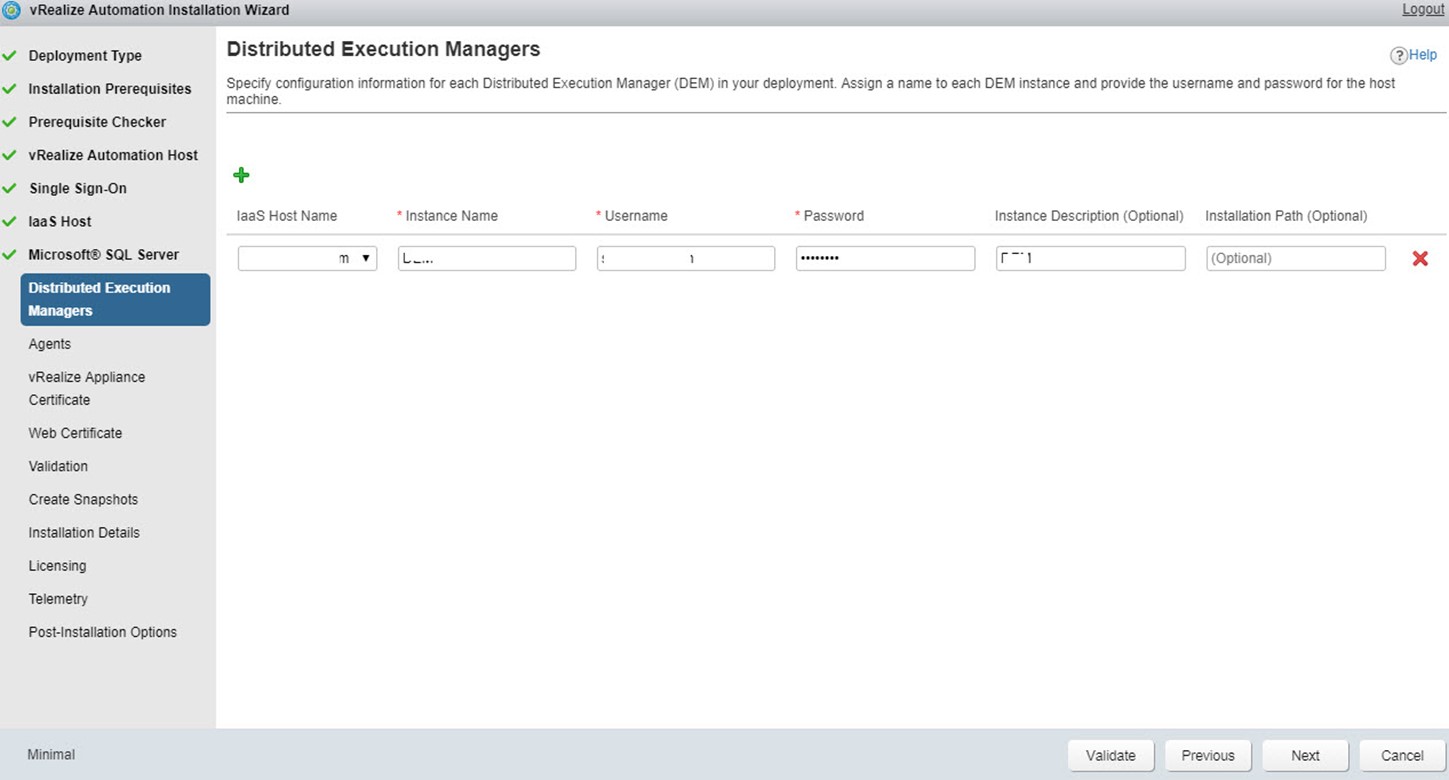Click the Validate button

pyautogui.click(x=1111, y=755)
